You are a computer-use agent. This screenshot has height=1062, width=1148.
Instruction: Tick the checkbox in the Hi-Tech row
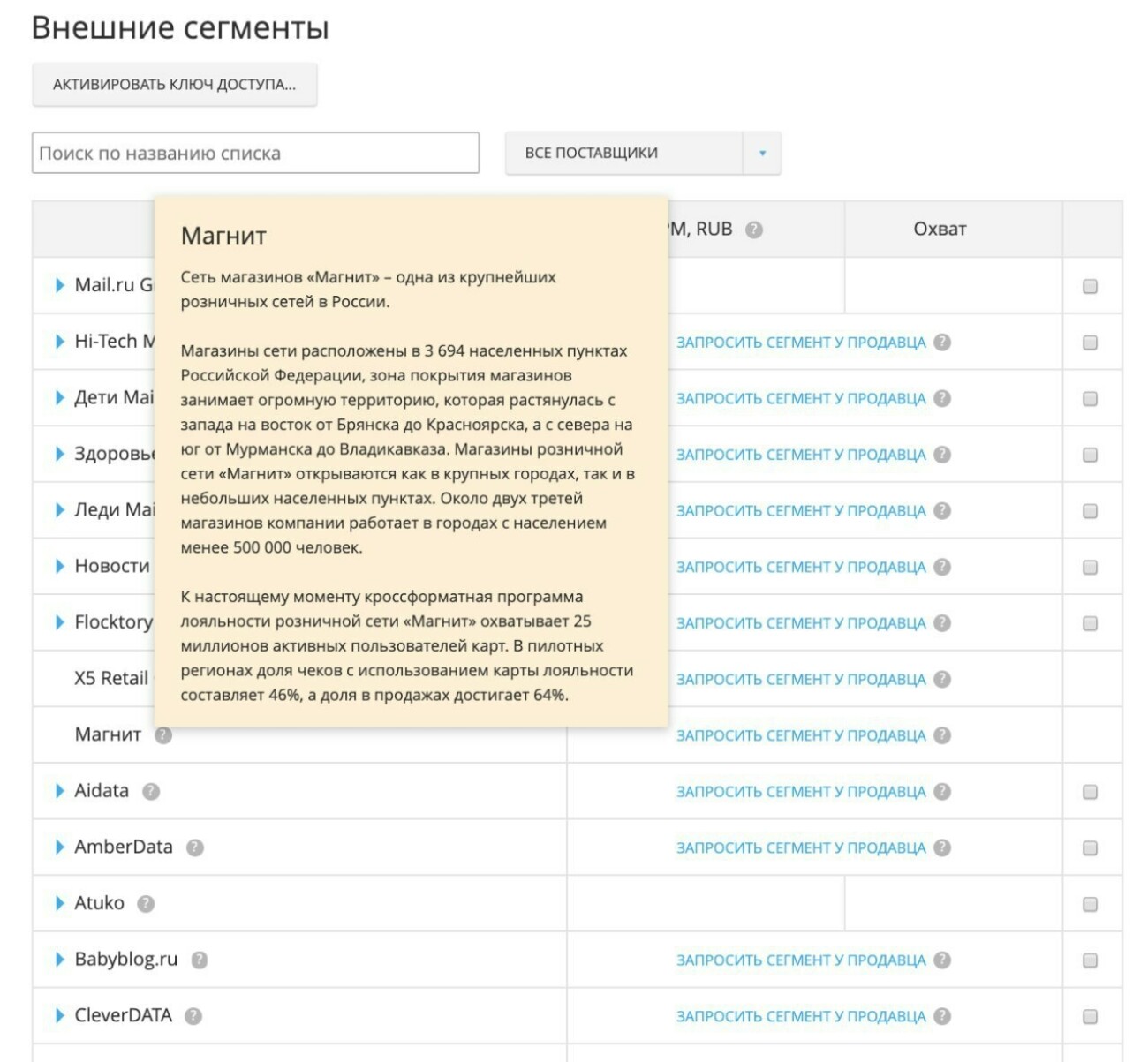(1090, 343)
